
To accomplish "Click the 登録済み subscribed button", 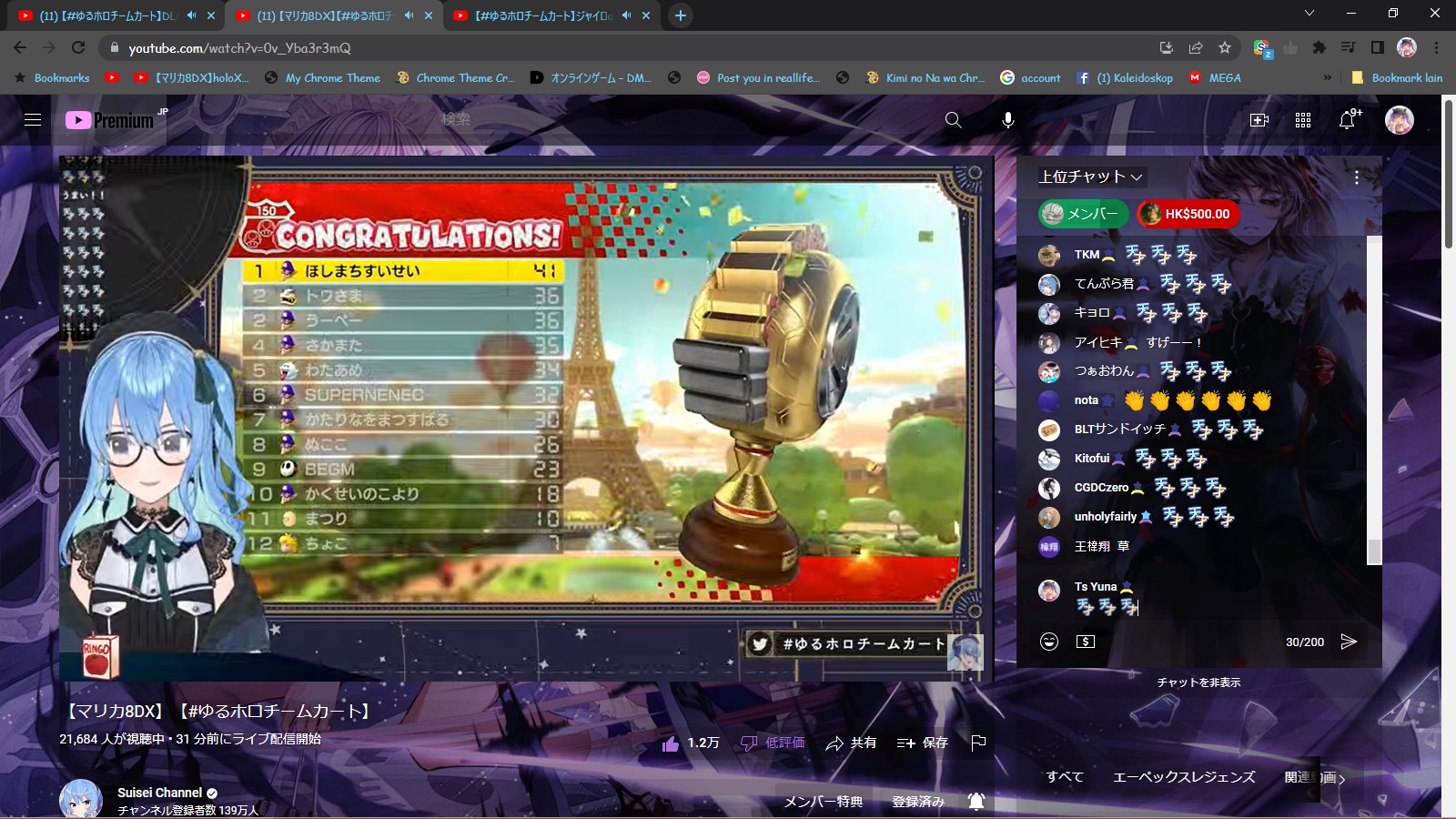I will coord(918,801).
